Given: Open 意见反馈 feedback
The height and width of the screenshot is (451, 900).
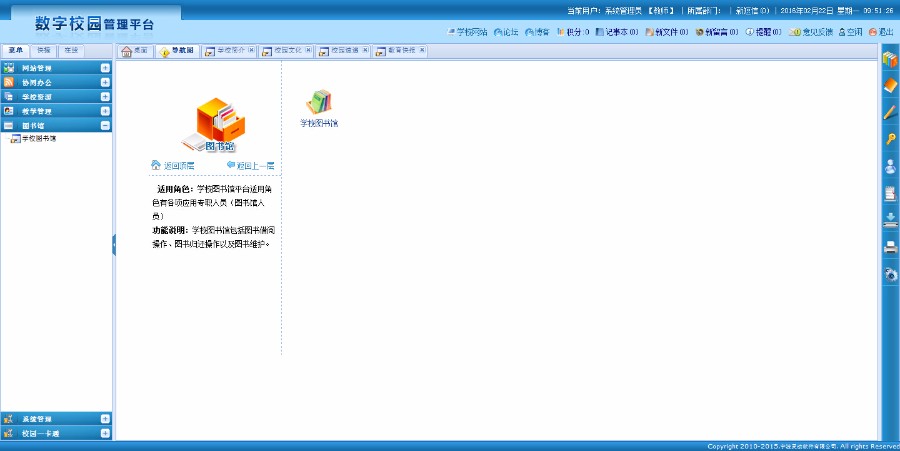Looking at the screenshot, I should coord(810,32).
